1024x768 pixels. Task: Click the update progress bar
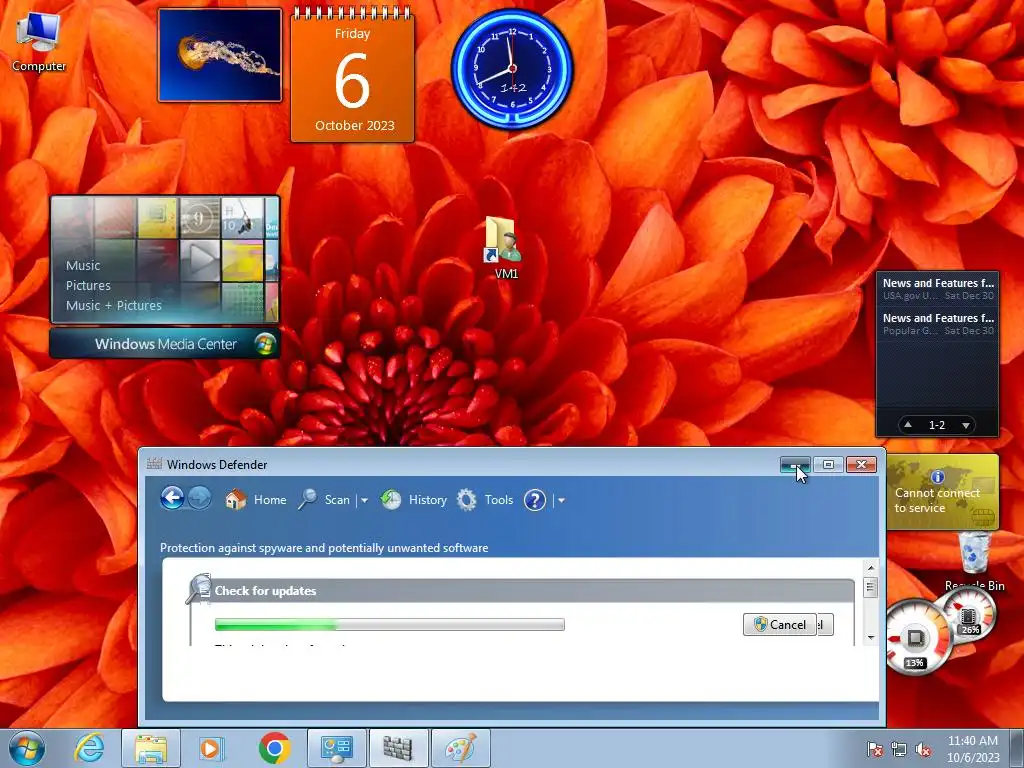coord(389,624)
